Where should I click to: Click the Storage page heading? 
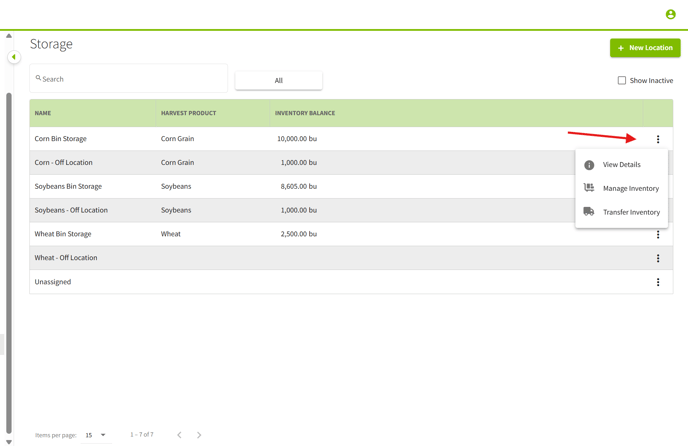(51, 44)
